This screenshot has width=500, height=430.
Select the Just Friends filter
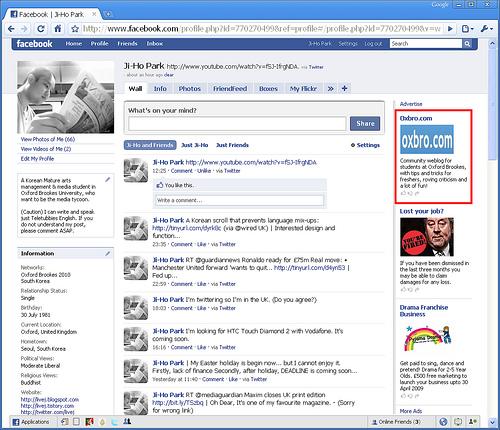click(x=232, y=145)
